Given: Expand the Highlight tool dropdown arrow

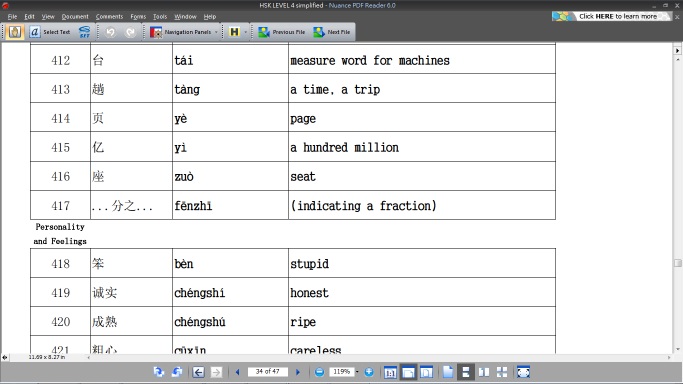Looking at the screenshot, I should (x=246, y=32).
